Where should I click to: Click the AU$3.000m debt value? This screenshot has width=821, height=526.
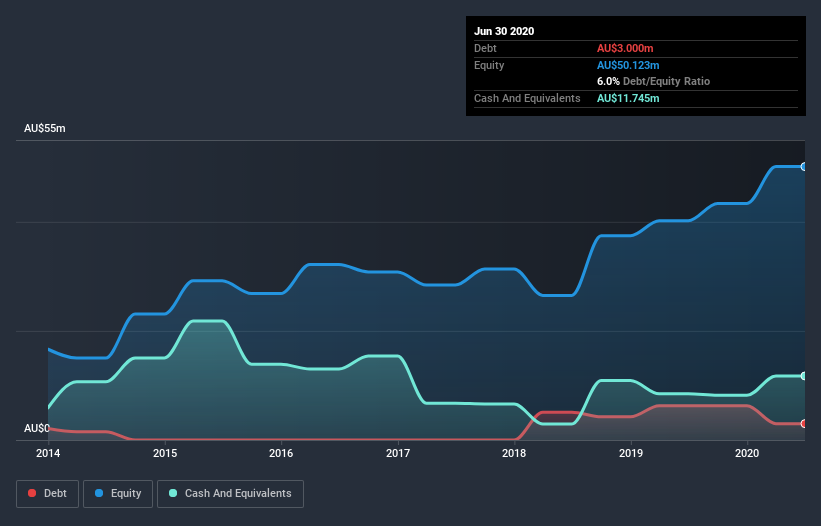[625, 48]
